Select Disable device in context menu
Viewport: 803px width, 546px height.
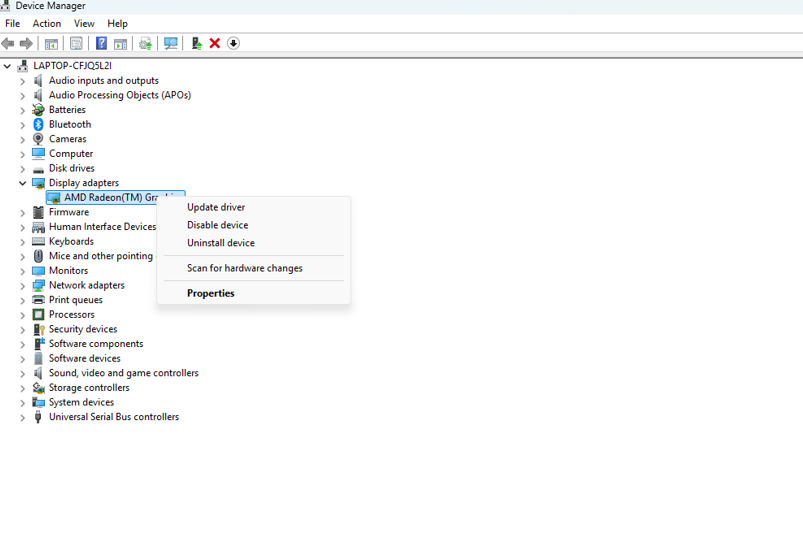pos(217,225)
